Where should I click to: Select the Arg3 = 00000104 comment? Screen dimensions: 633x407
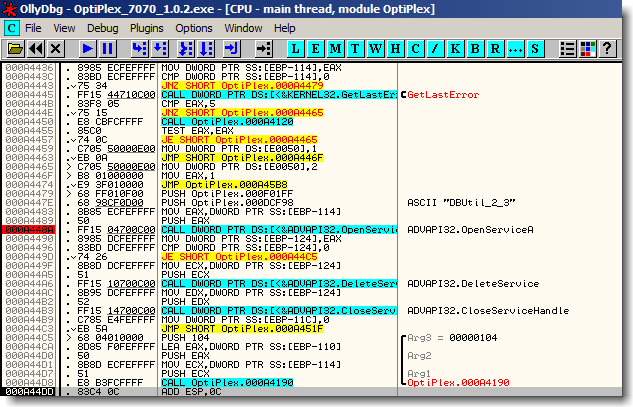tap(452, 338)
